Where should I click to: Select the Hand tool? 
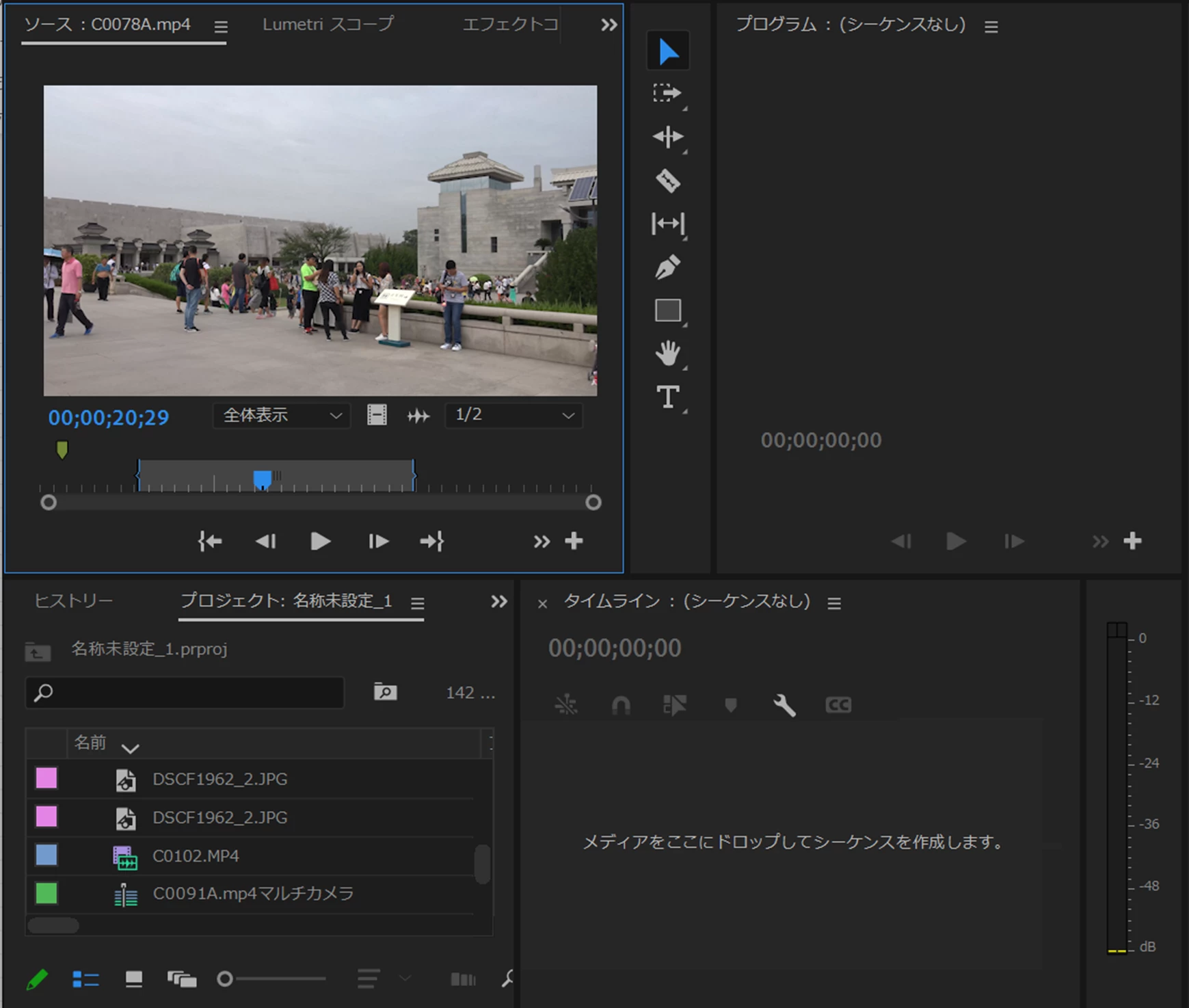click(668, 354)
